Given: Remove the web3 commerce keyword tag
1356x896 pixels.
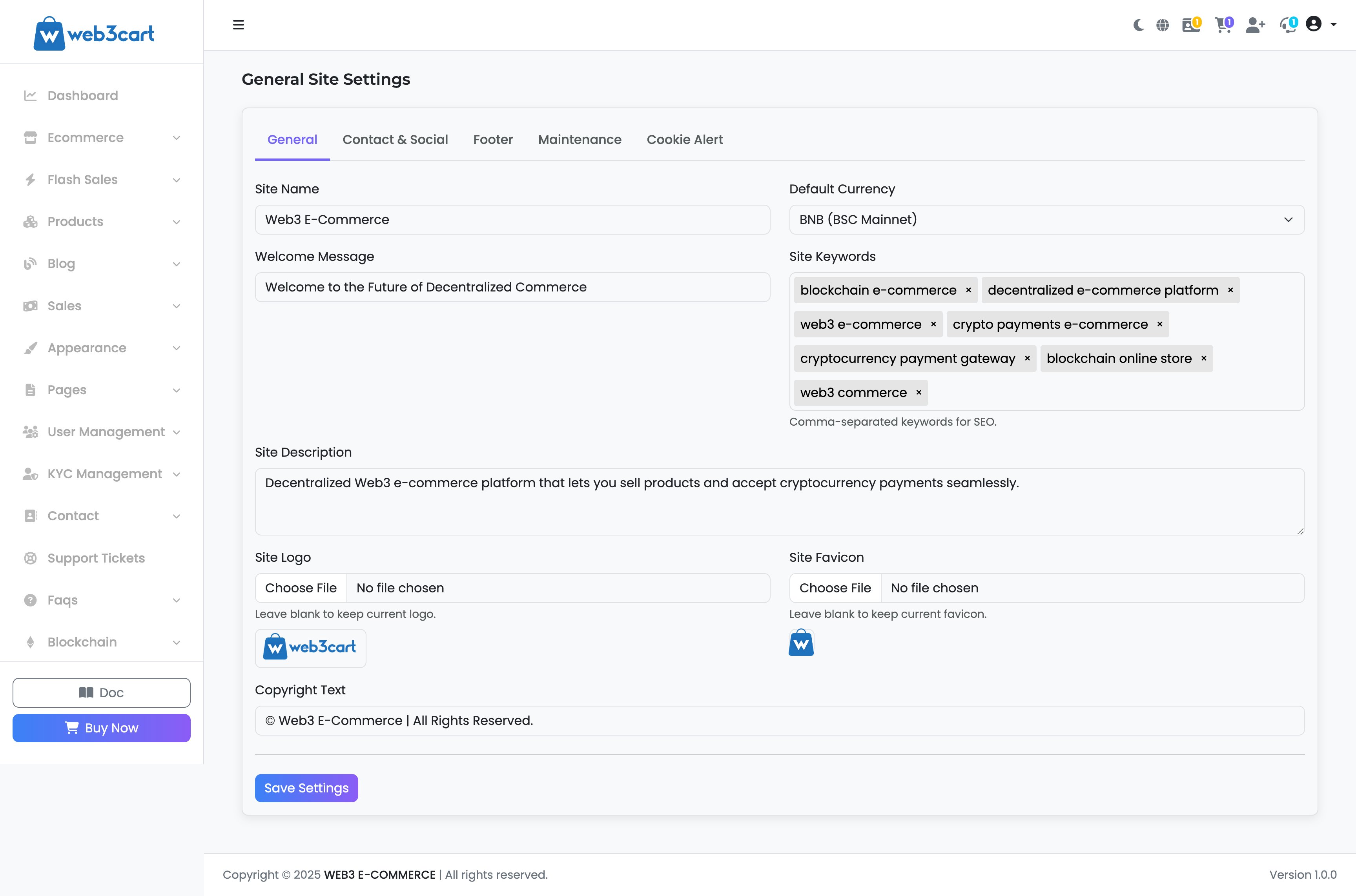Looking at the screenshot, I should click(919, 393).
